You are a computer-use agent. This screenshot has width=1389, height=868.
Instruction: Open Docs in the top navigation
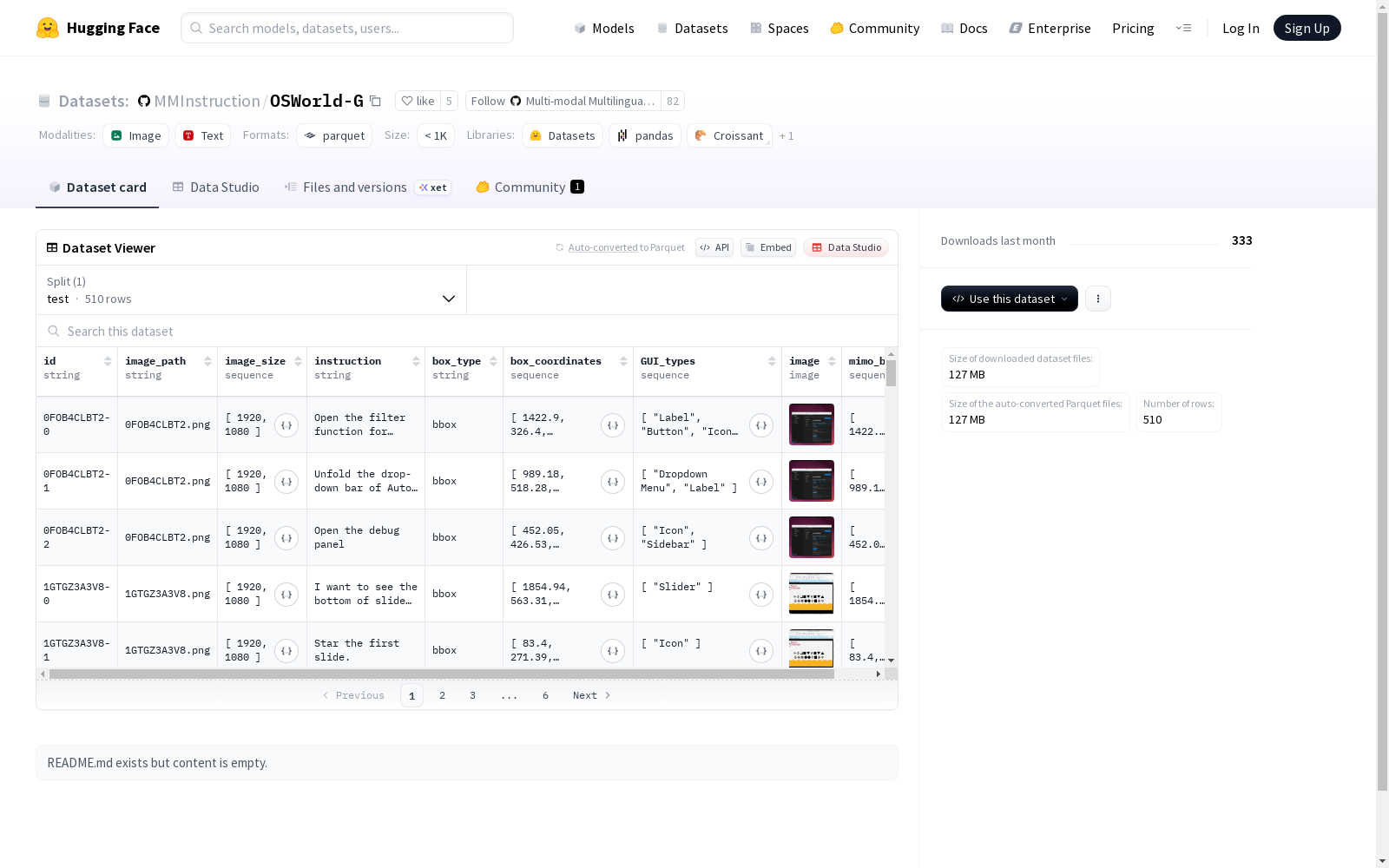coord(964,28)
